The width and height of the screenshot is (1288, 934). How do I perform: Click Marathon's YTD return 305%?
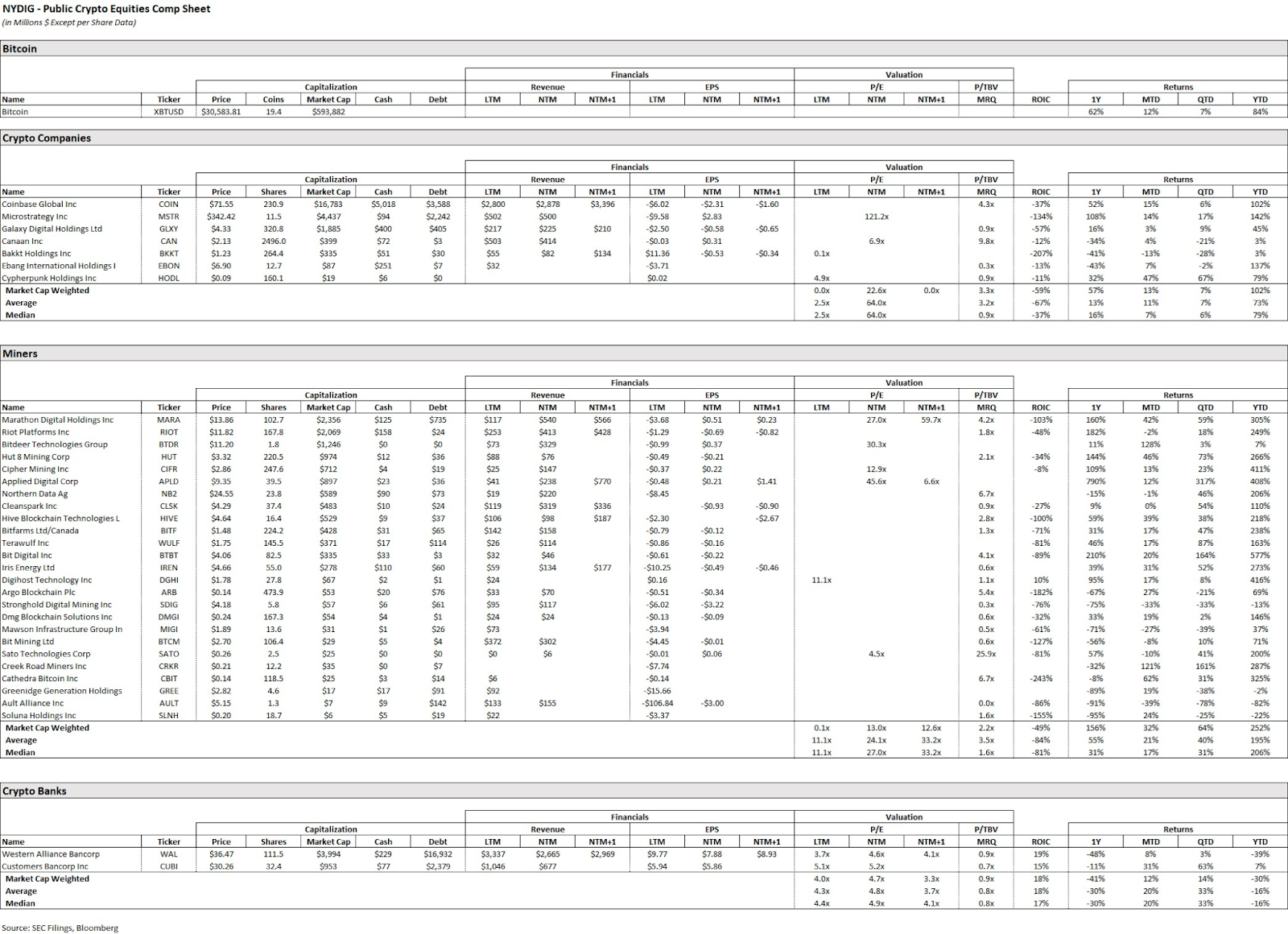pyautogui.click(x=1261, y=420)
